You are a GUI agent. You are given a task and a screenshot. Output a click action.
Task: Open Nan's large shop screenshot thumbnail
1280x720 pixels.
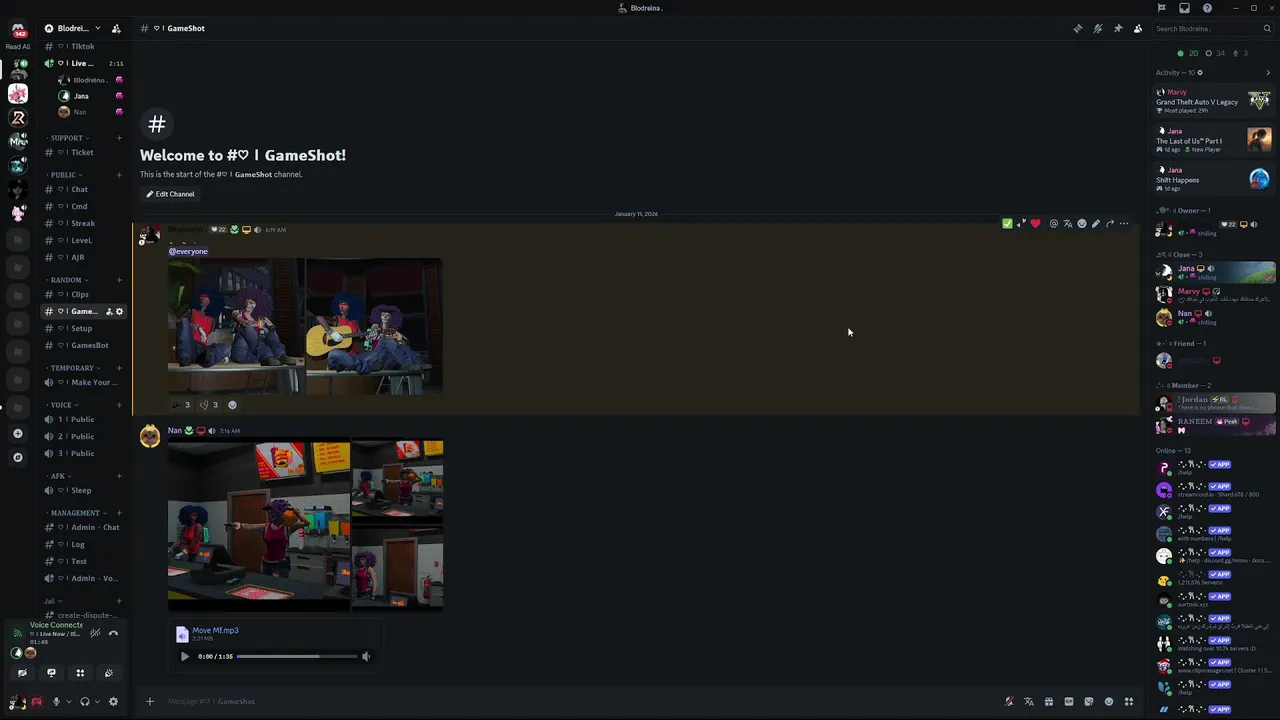tap(259, 525)
